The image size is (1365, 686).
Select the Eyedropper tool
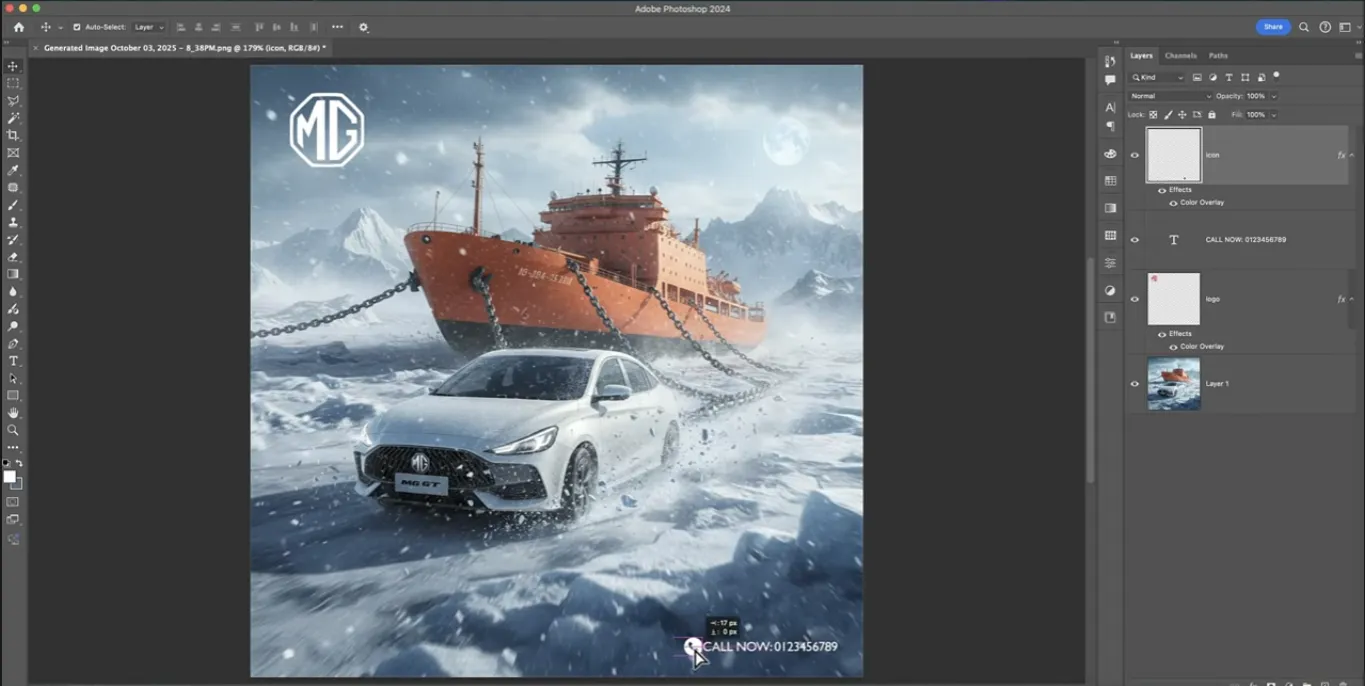13,170
